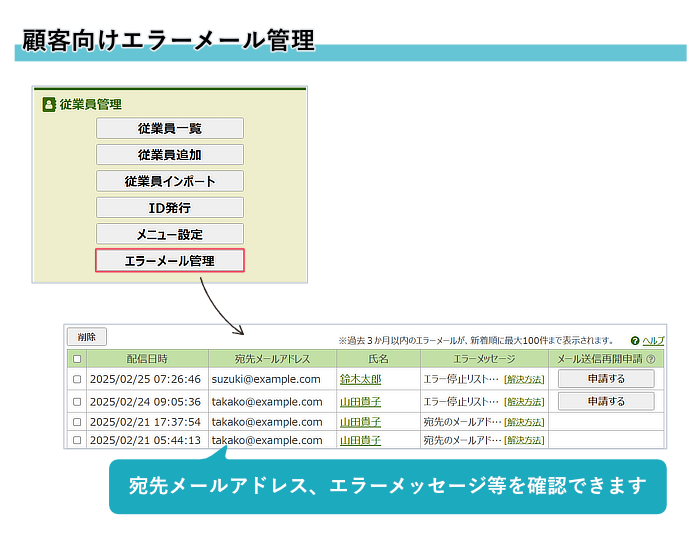Click the green help icon beside ヘルプ
This screenshot has height=550, width=700.
point(635,341)
